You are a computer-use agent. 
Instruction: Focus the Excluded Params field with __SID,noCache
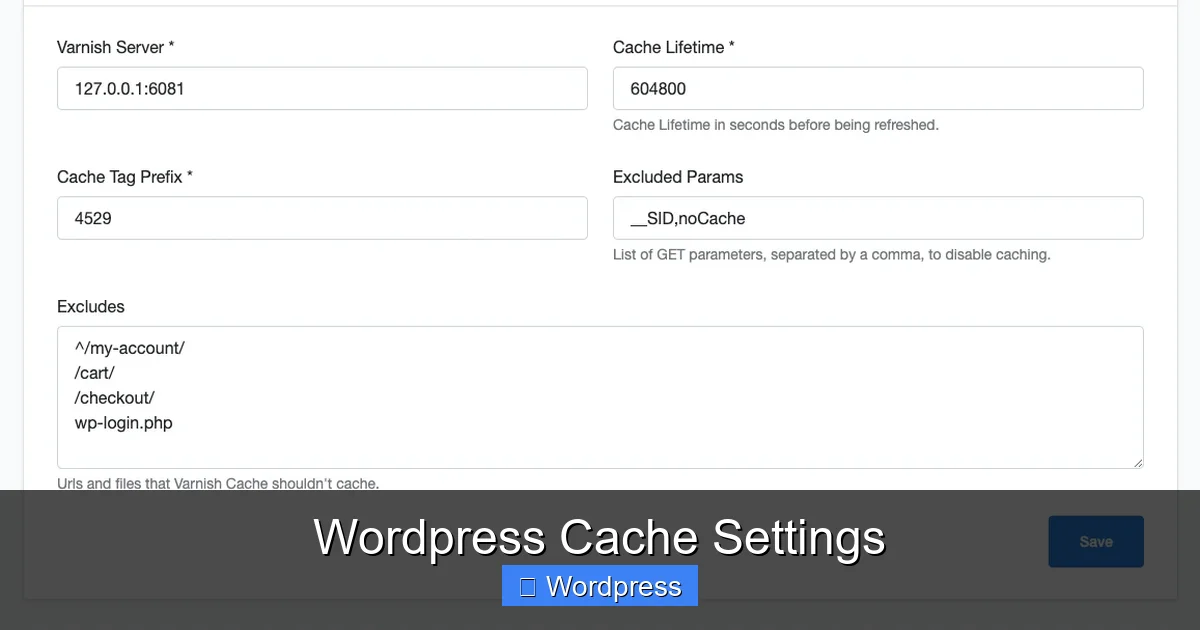pos(877,218)
